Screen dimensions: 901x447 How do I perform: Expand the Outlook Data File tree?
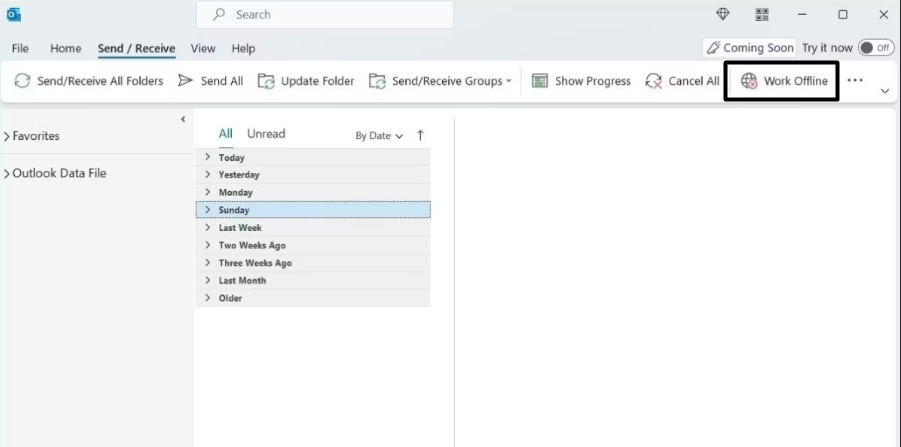(x=7, y=173)
